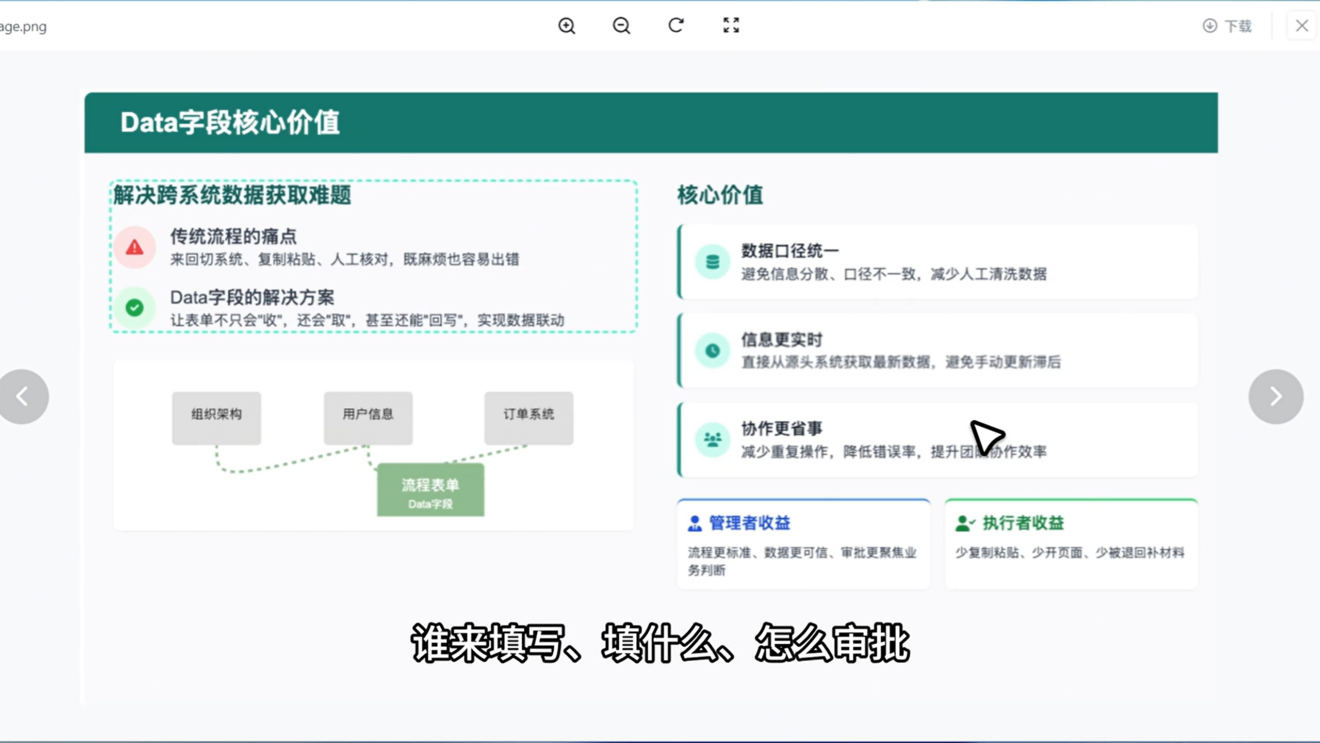Screen dimensions: 1320x743
Task: Click the 核心价值 section heading
Action: (x=720, y=195)
